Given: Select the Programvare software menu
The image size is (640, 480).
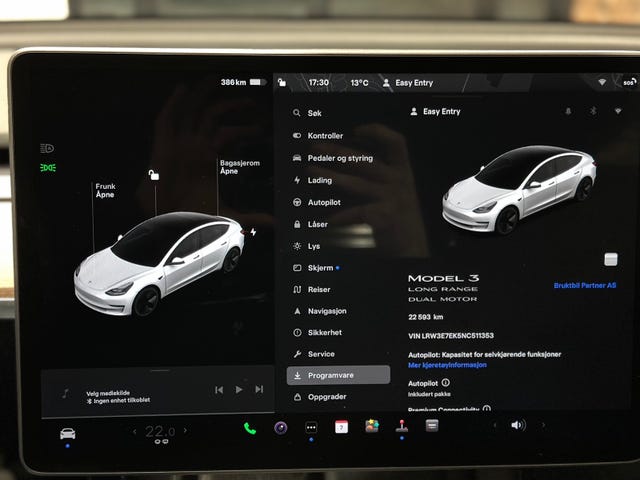Looking at the screenshot, I should click(x=338, y=375).
